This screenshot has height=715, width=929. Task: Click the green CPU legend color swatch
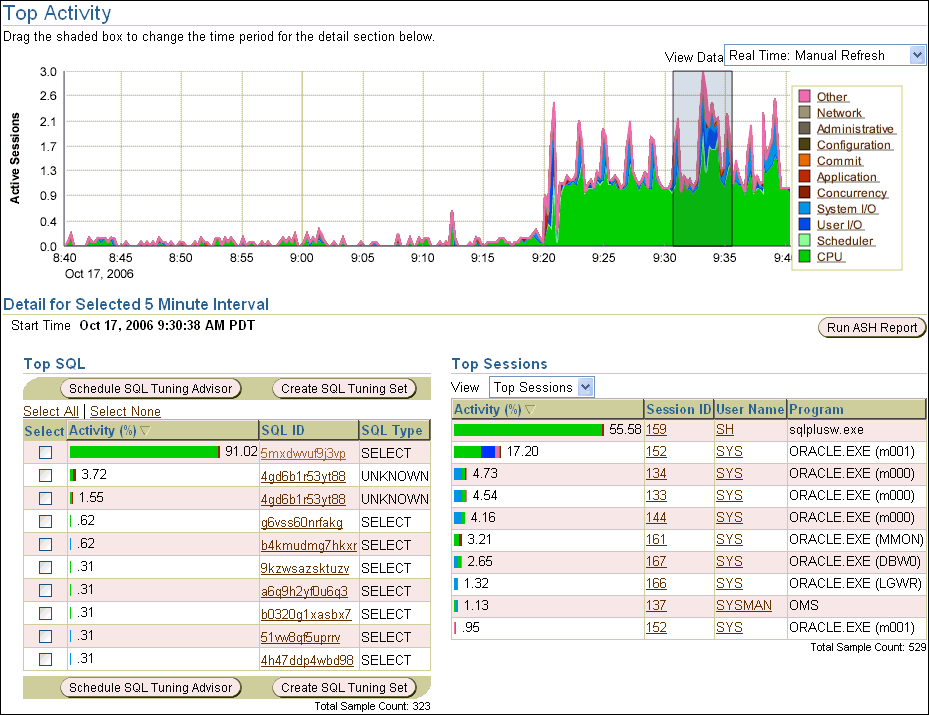(x=803, y=257)
